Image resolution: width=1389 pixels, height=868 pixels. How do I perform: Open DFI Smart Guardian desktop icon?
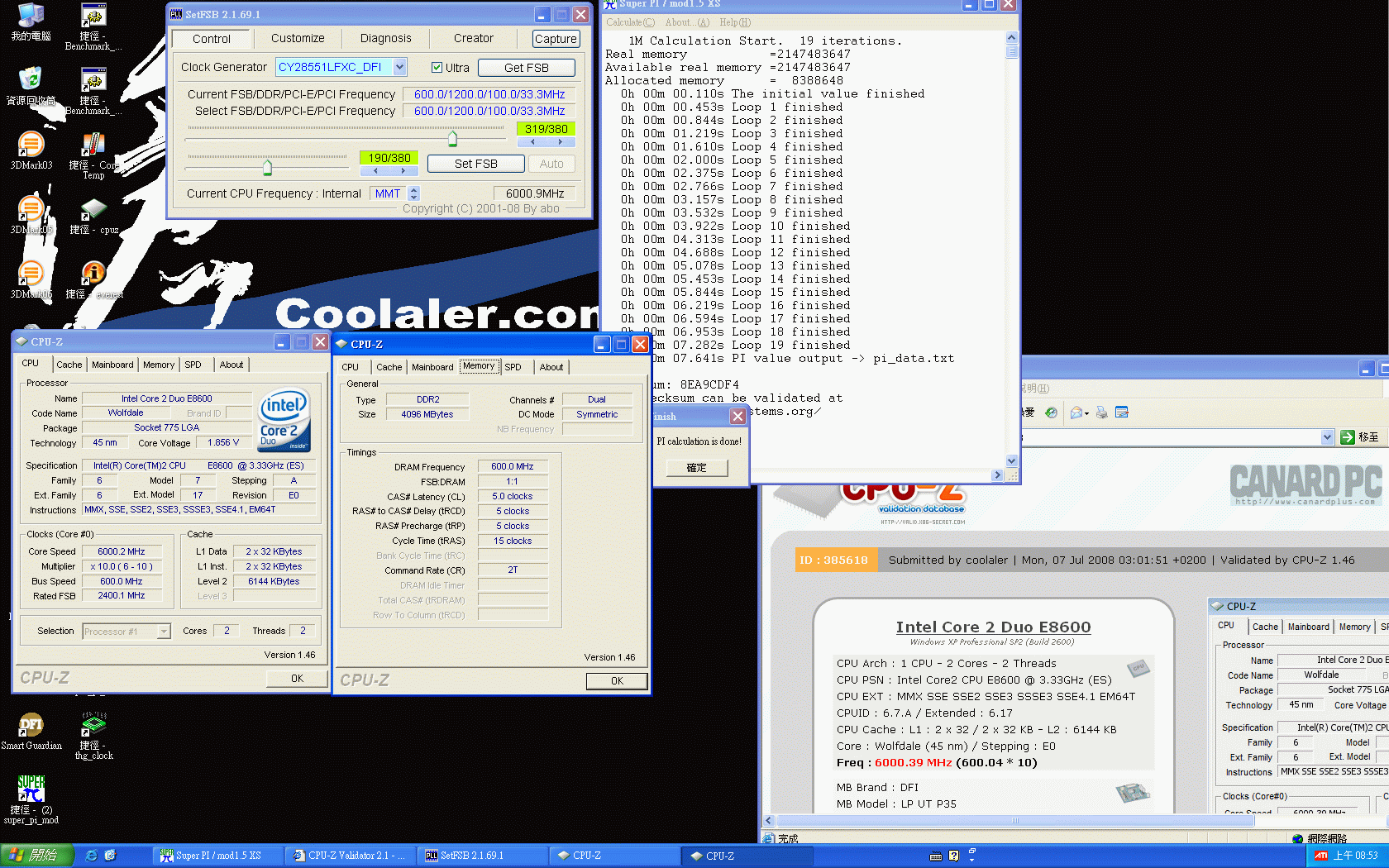coord(31,732)
